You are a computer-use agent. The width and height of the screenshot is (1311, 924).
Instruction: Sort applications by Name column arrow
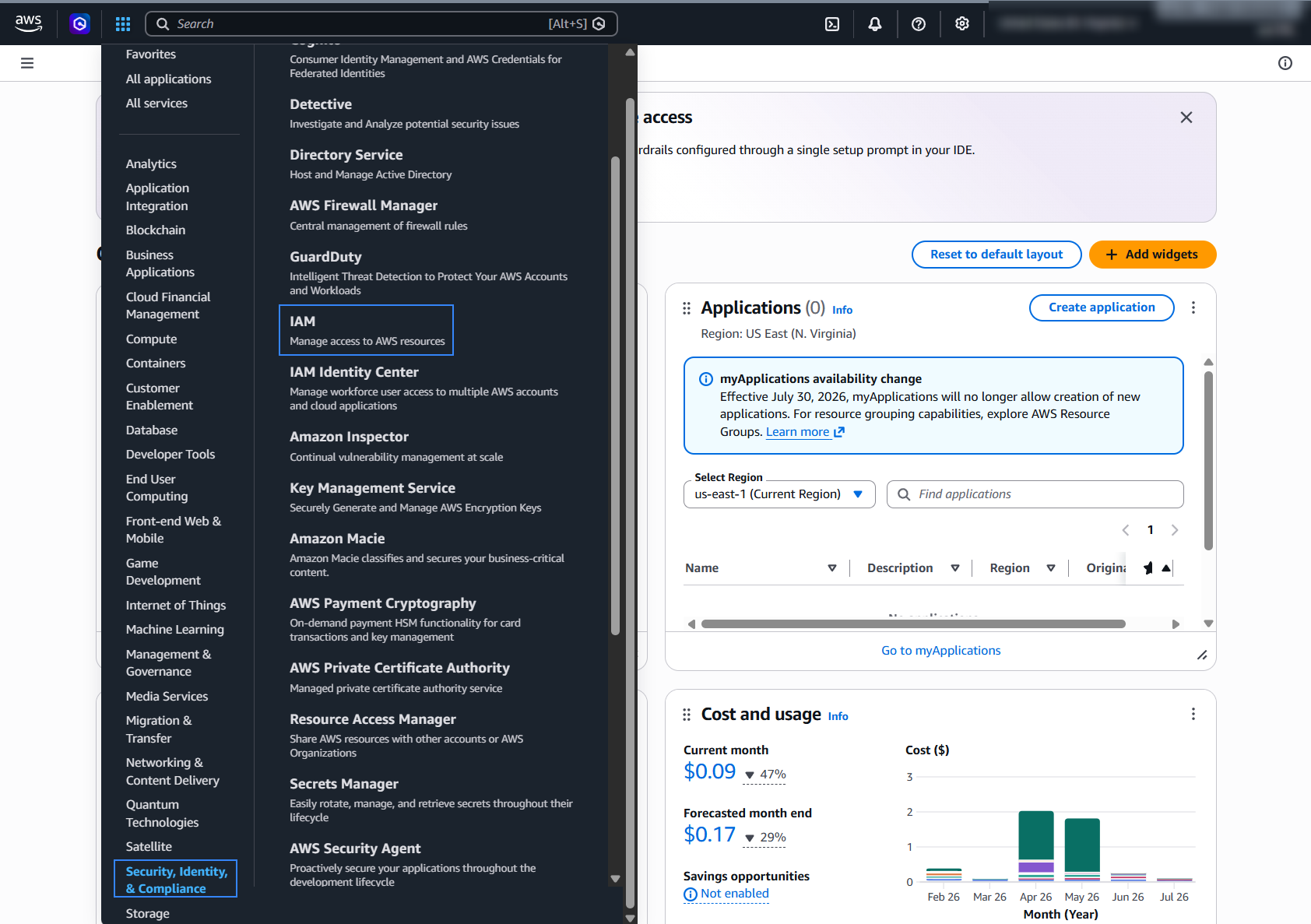pyautogui.click(x=832, y=568)
